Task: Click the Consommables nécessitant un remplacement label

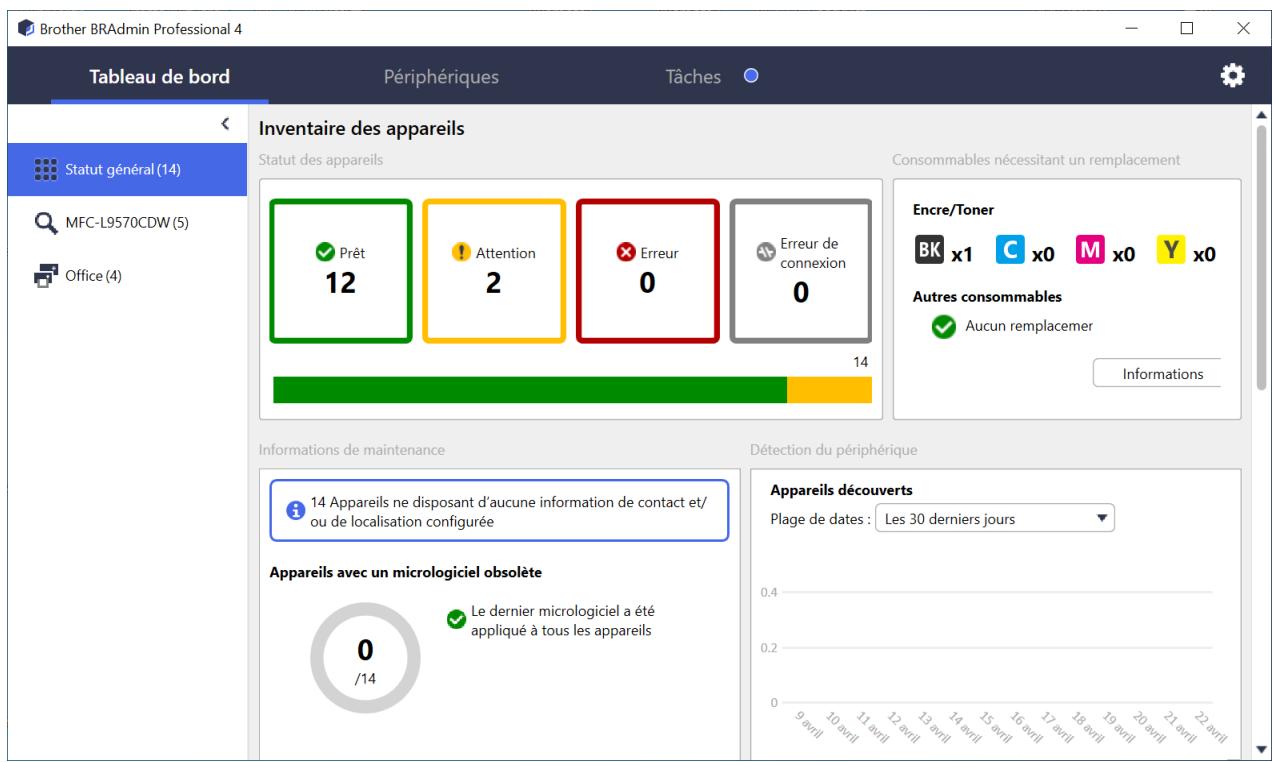Action: pos(1037,160)
